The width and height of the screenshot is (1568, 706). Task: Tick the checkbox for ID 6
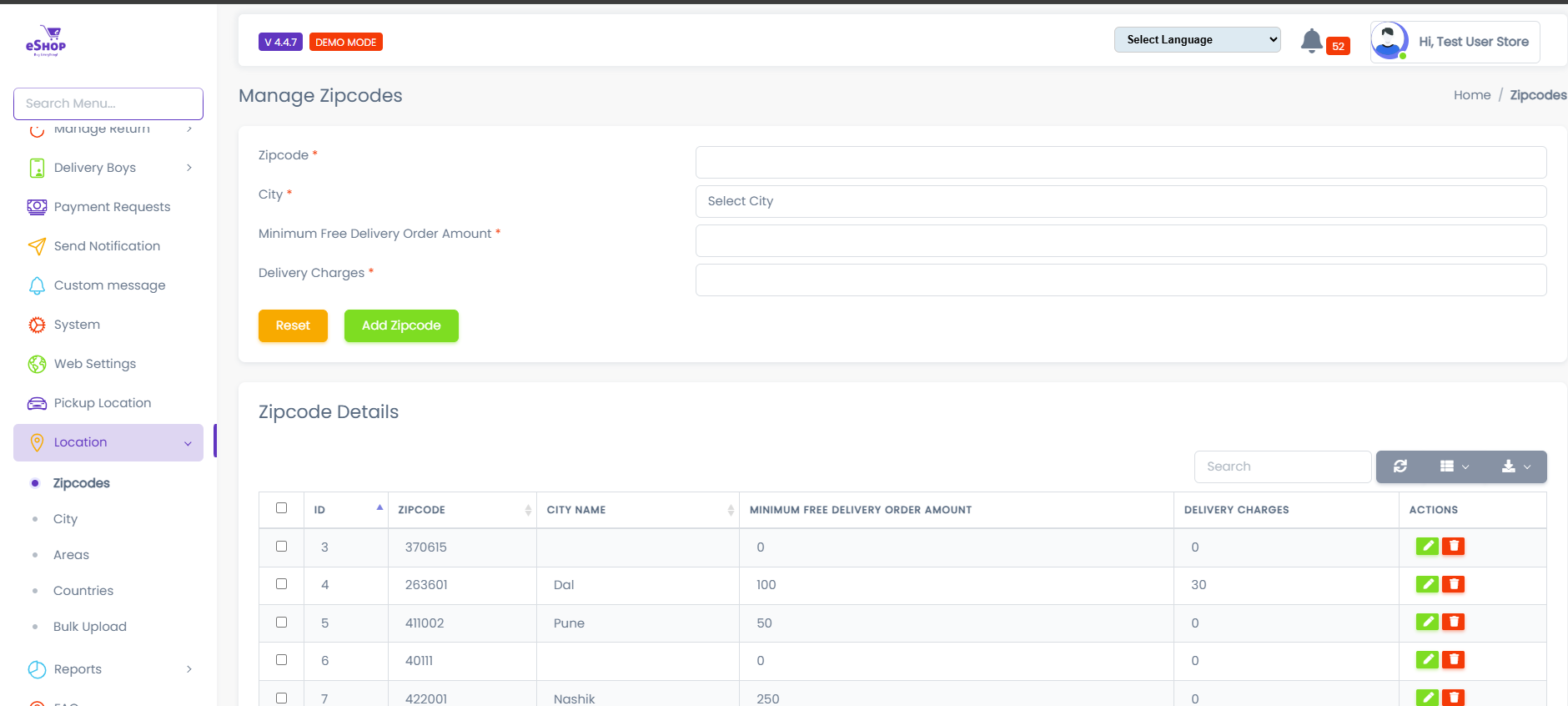[x=281, y=660]
